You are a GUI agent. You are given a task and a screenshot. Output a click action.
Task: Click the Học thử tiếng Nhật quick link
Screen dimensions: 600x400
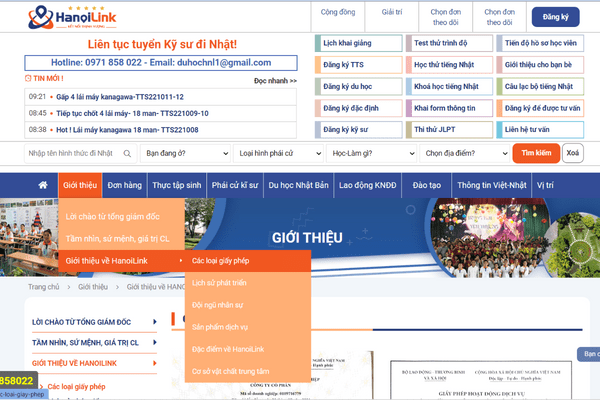pos(449,65)
